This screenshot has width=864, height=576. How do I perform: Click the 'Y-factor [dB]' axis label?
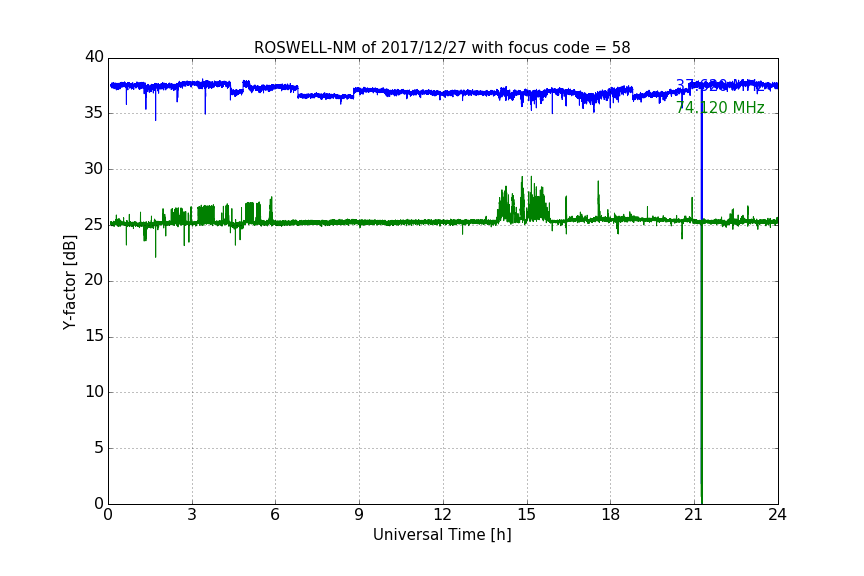69,282
